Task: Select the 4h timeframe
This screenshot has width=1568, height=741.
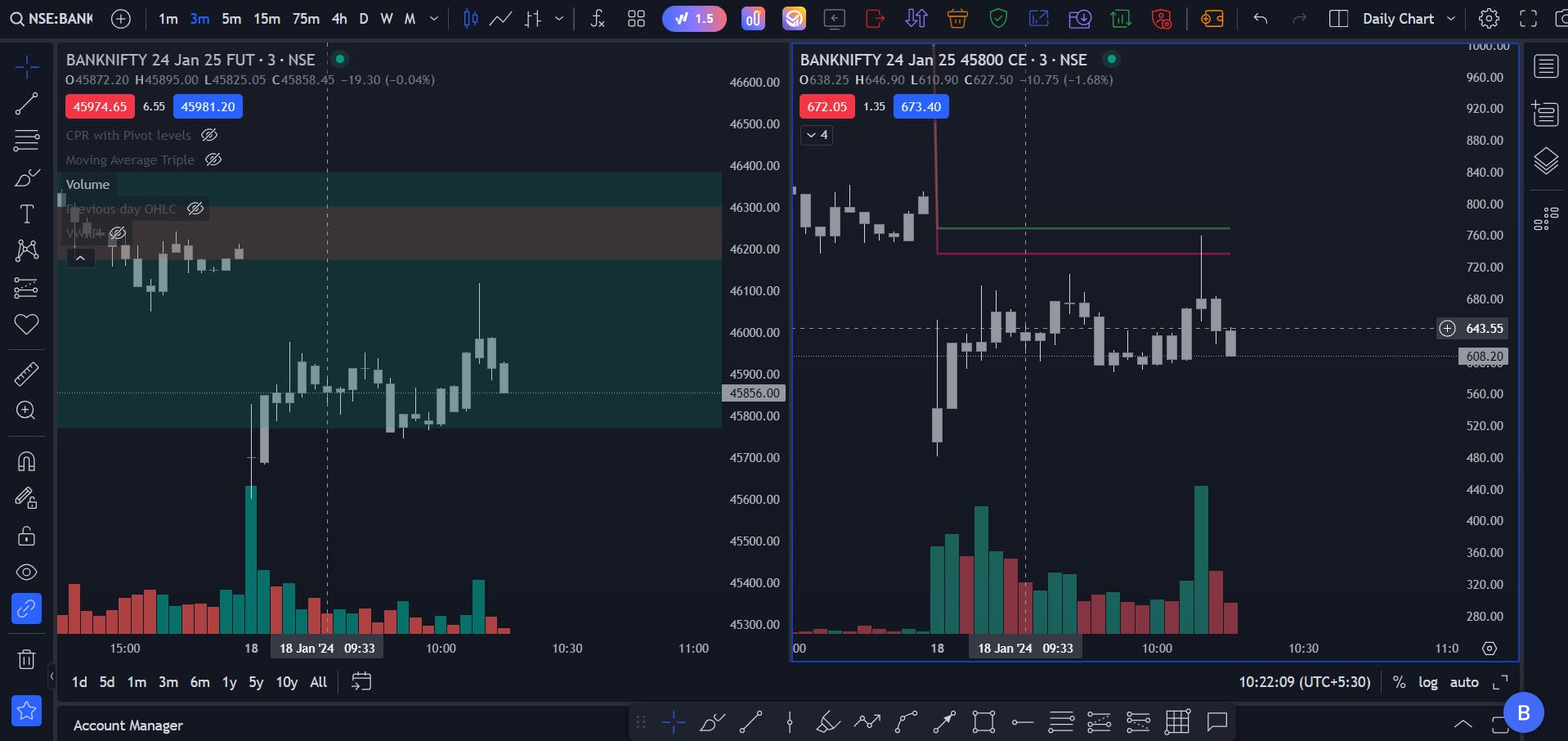Action: pyautogui.click(x=339, y=19)
